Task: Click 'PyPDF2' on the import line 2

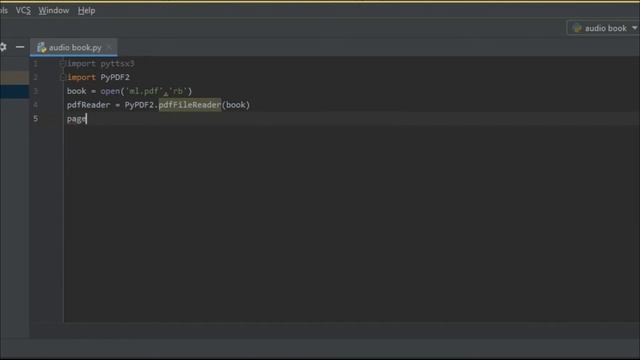Action: coord(115,77)
